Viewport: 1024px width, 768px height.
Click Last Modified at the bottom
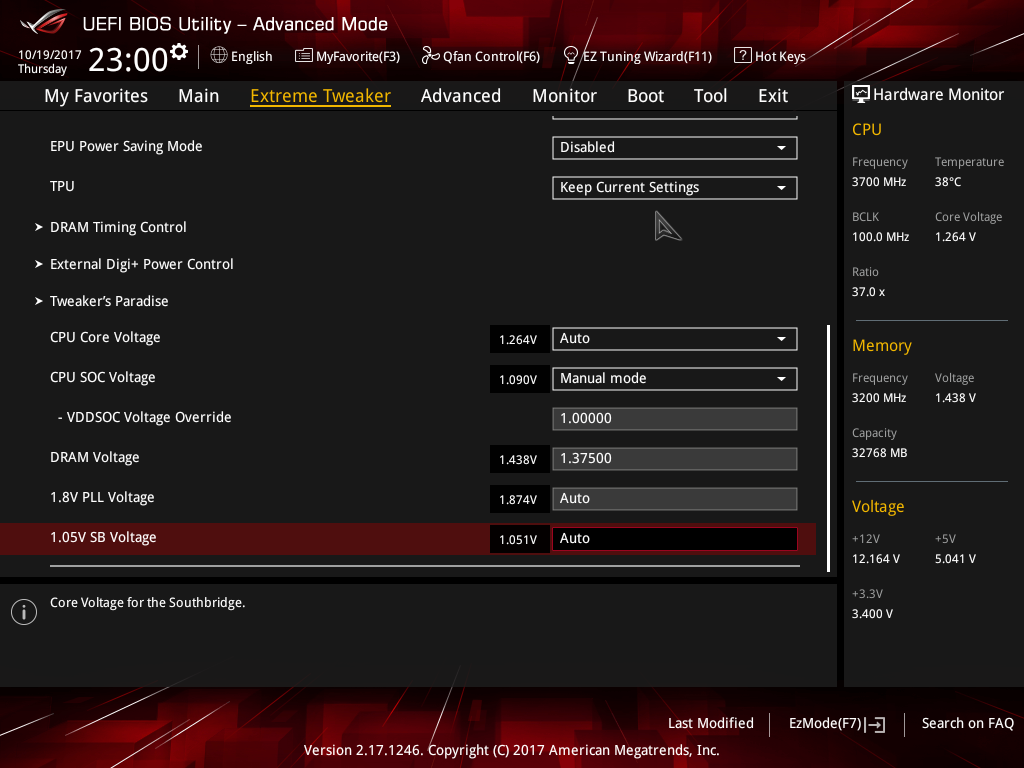click(711, 724)
